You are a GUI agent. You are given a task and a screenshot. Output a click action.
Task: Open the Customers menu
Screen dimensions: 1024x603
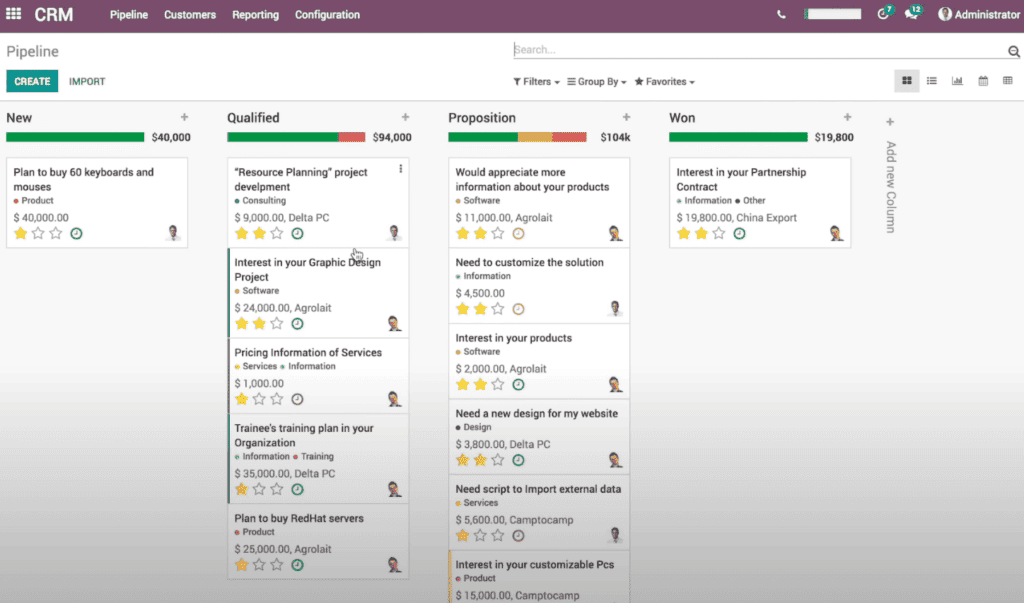coord(190,14)
